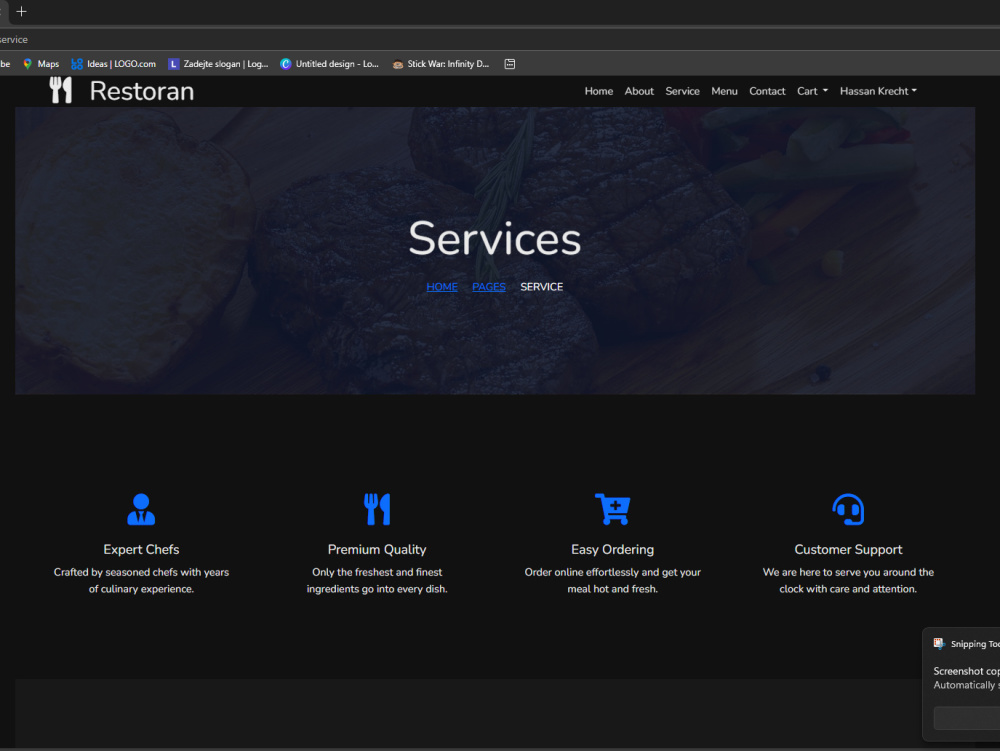Click the Customer Support headset icon
This screenshot has height=751, width=1000.
click(848, 509)
